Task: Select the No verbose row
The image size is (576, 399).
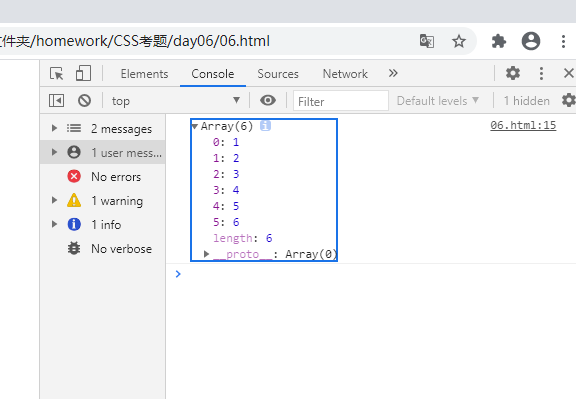Action: pyautogui.click(x=102, y=249)
